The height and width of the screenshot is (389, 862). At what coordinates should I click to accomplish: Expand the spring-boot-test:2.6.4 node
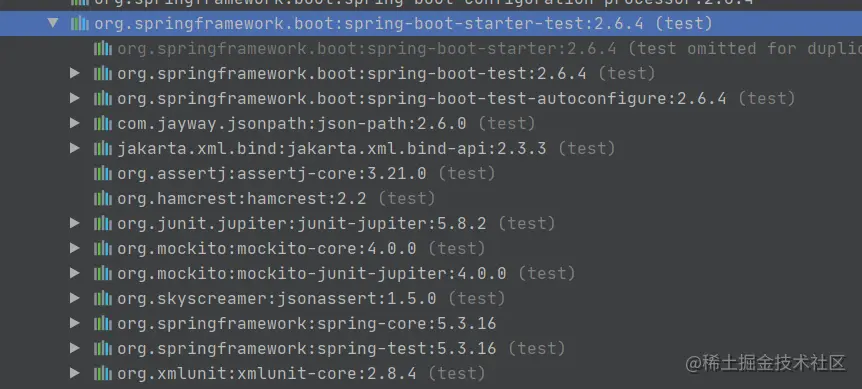coord(75,73)
